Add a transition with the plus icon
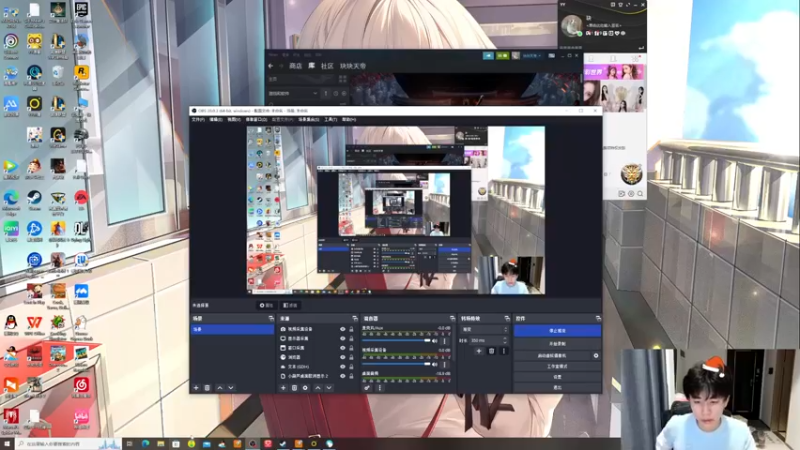 tap(479, 351)
